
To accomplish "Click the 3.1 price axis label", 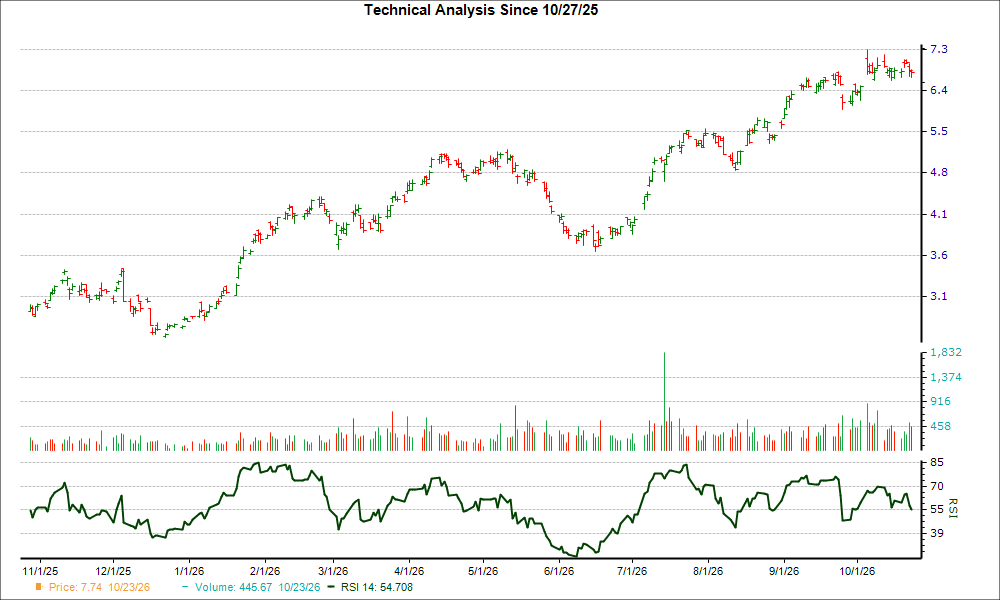I will pos(939,296).
